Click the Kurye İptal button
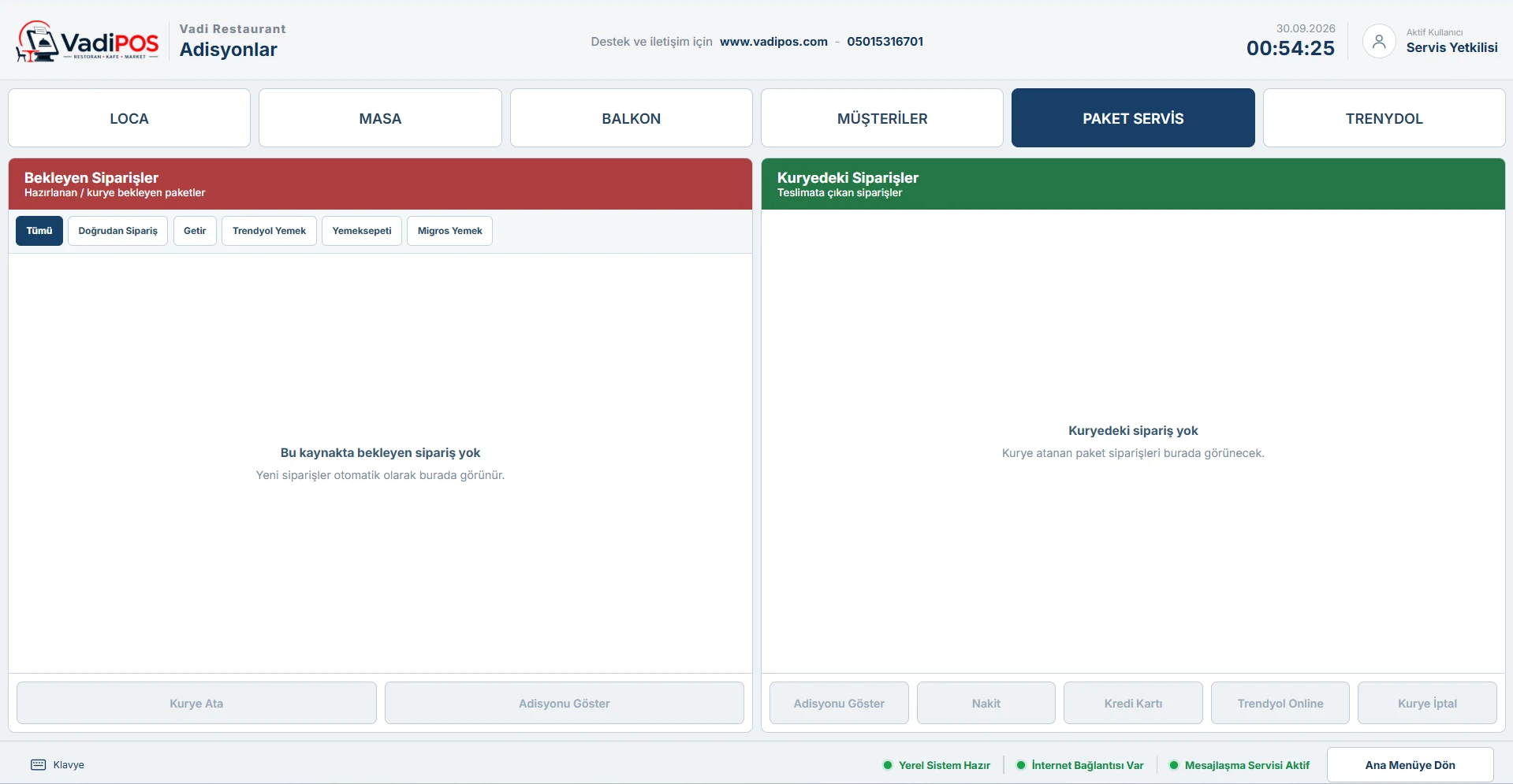The image size is (1513, 784). [1427, 703]
